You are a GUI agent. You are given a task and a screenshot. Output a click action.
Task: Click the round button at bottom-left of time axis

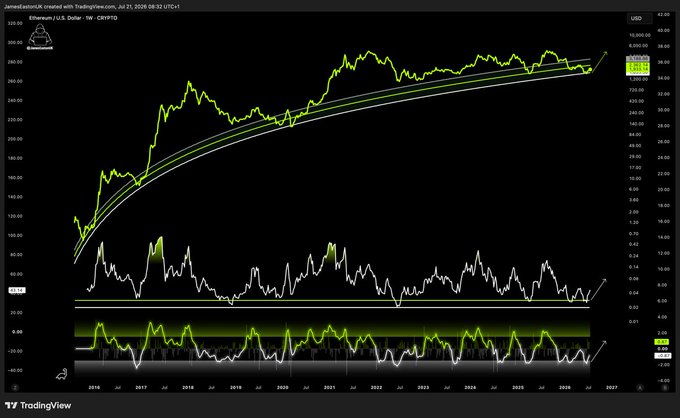click(x=14, y=387)
